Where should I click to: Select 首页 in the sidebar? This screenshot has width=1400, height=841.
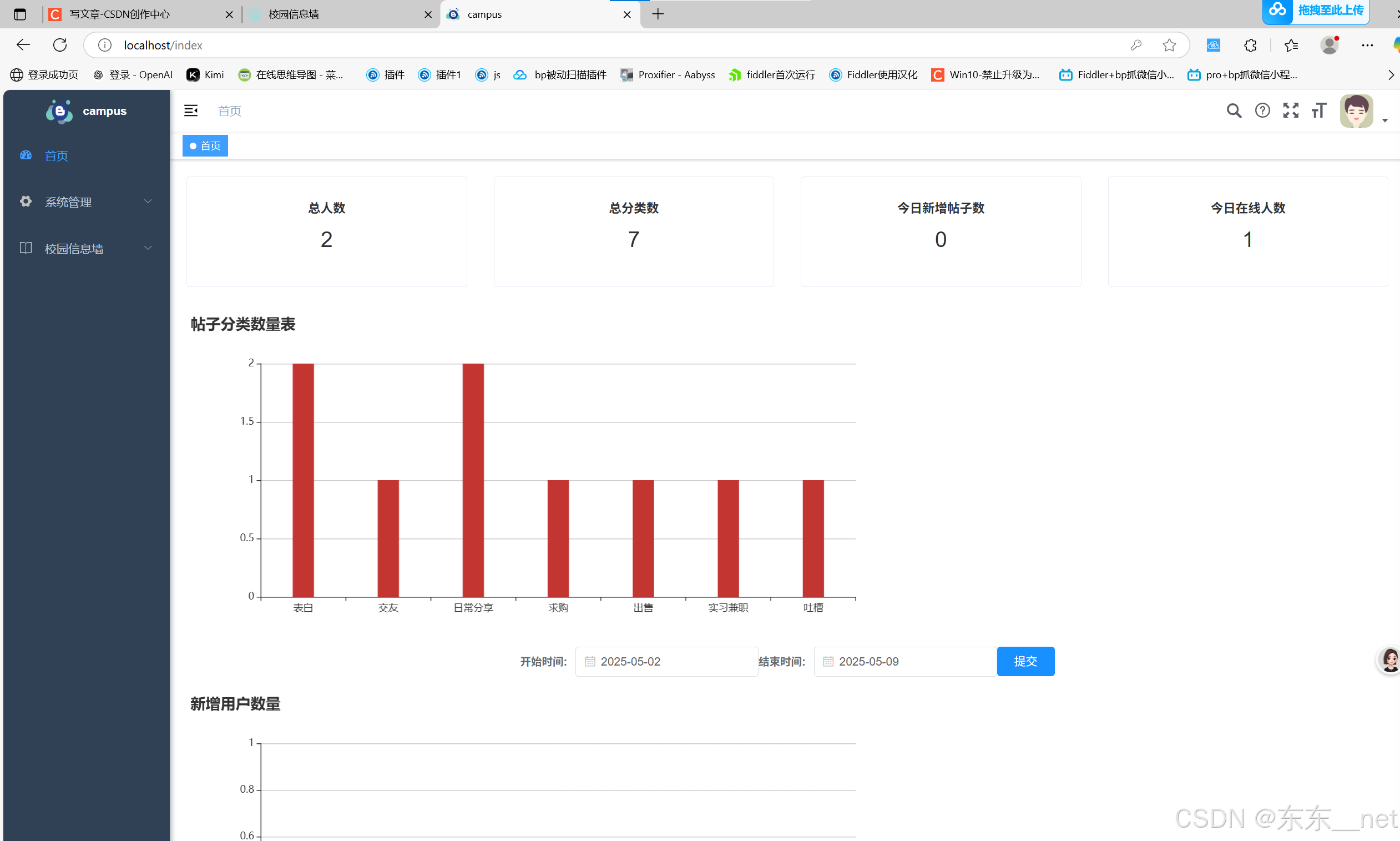[56, 155]
